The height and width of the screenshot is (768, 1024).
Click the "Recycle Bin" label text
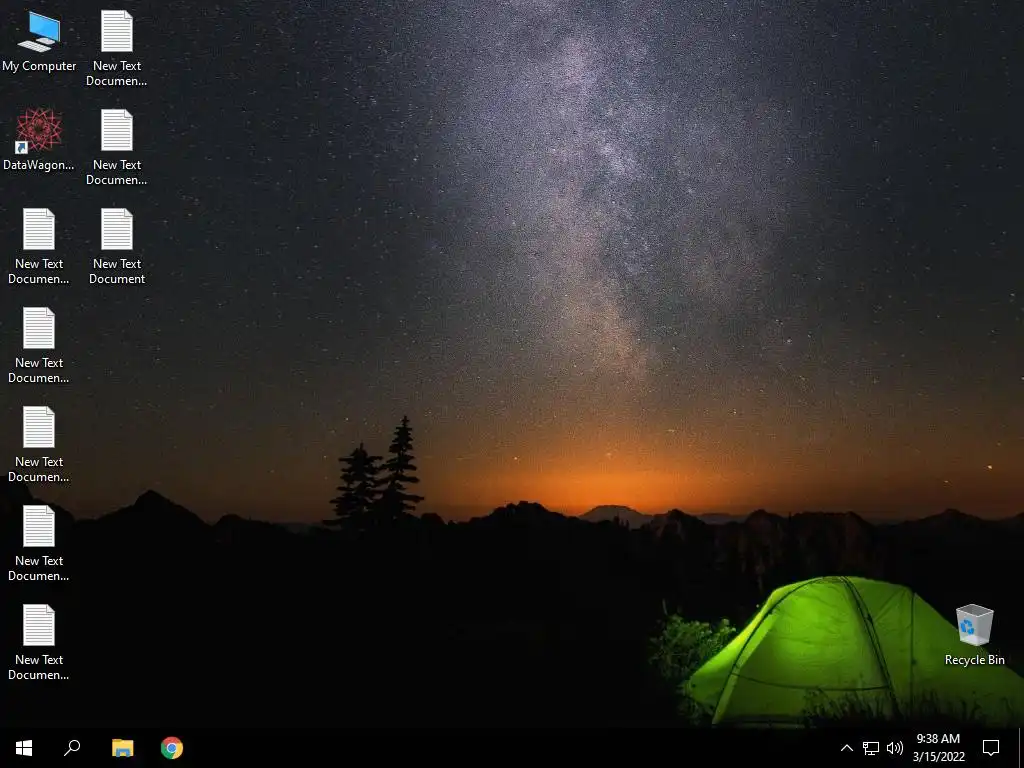coord(974,660)
